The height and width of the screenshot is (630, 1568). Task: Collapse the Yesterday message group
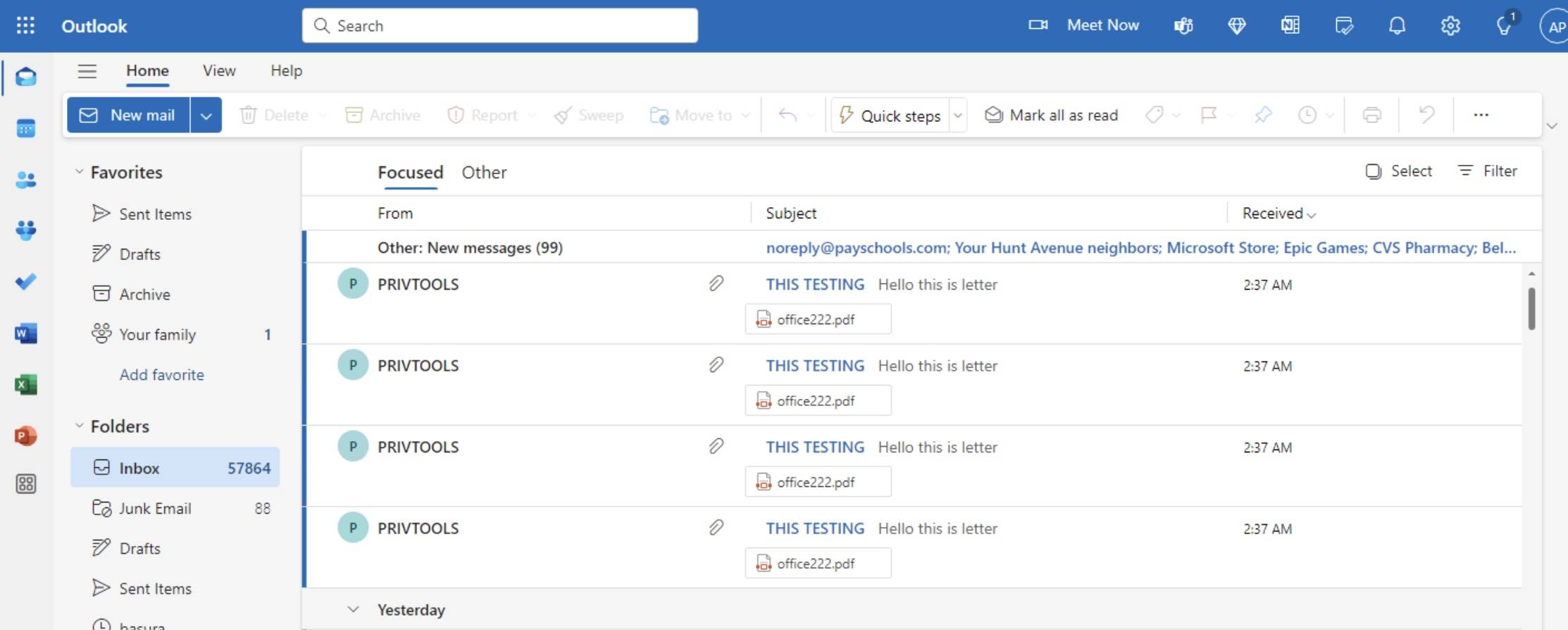(354, 610)
